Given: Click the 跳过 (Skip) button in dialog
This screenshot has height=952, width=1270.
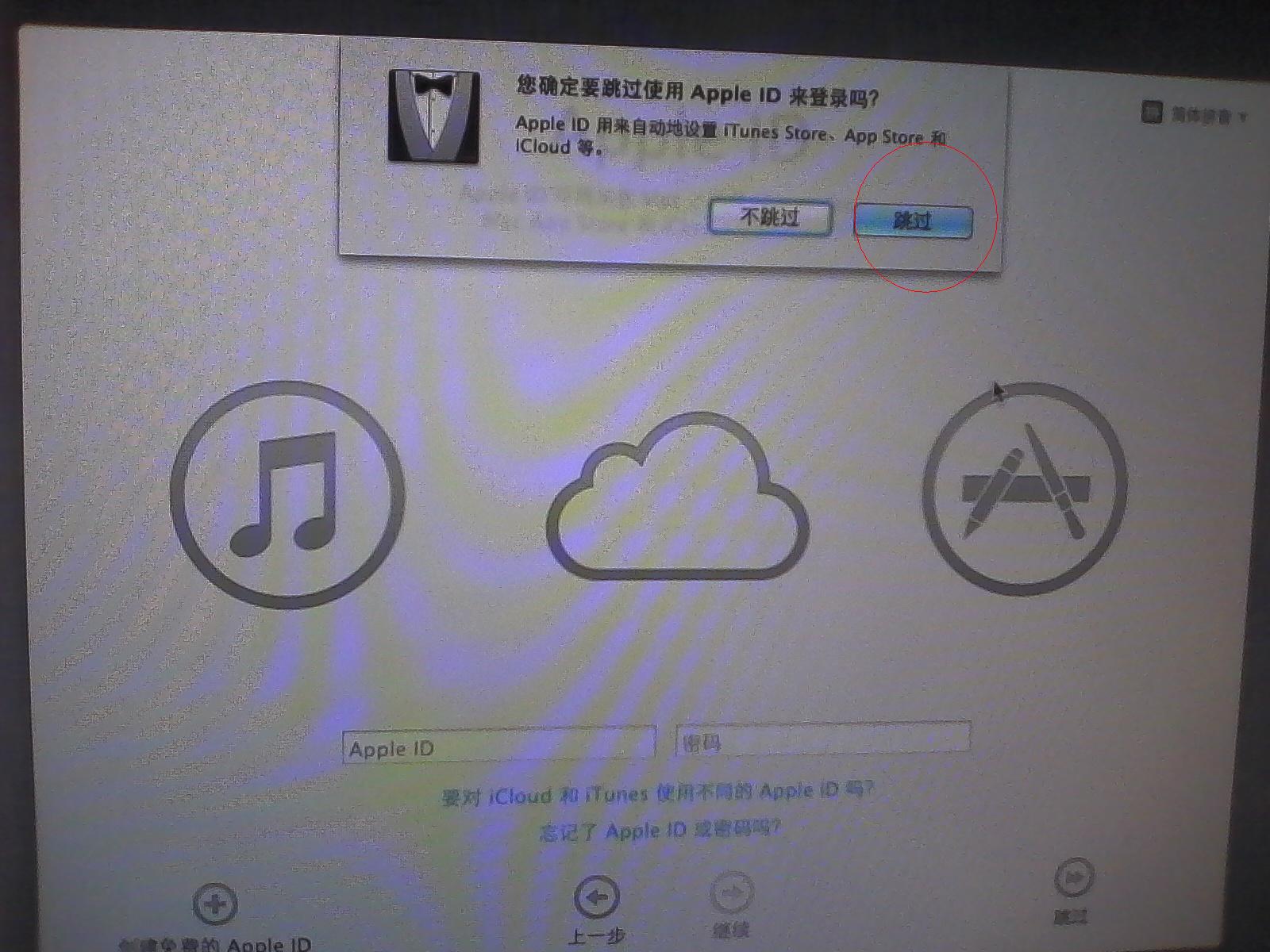Looking at the screenshot, I should [914, 221].
